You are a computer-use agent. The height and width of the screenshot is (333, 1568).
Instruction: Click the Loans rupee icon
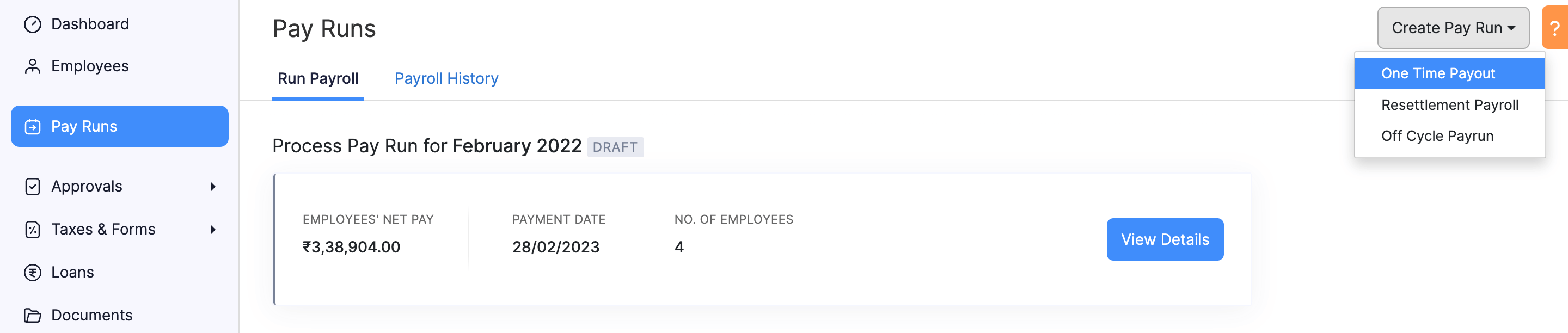pyautogui.click(x=32, y=272)
